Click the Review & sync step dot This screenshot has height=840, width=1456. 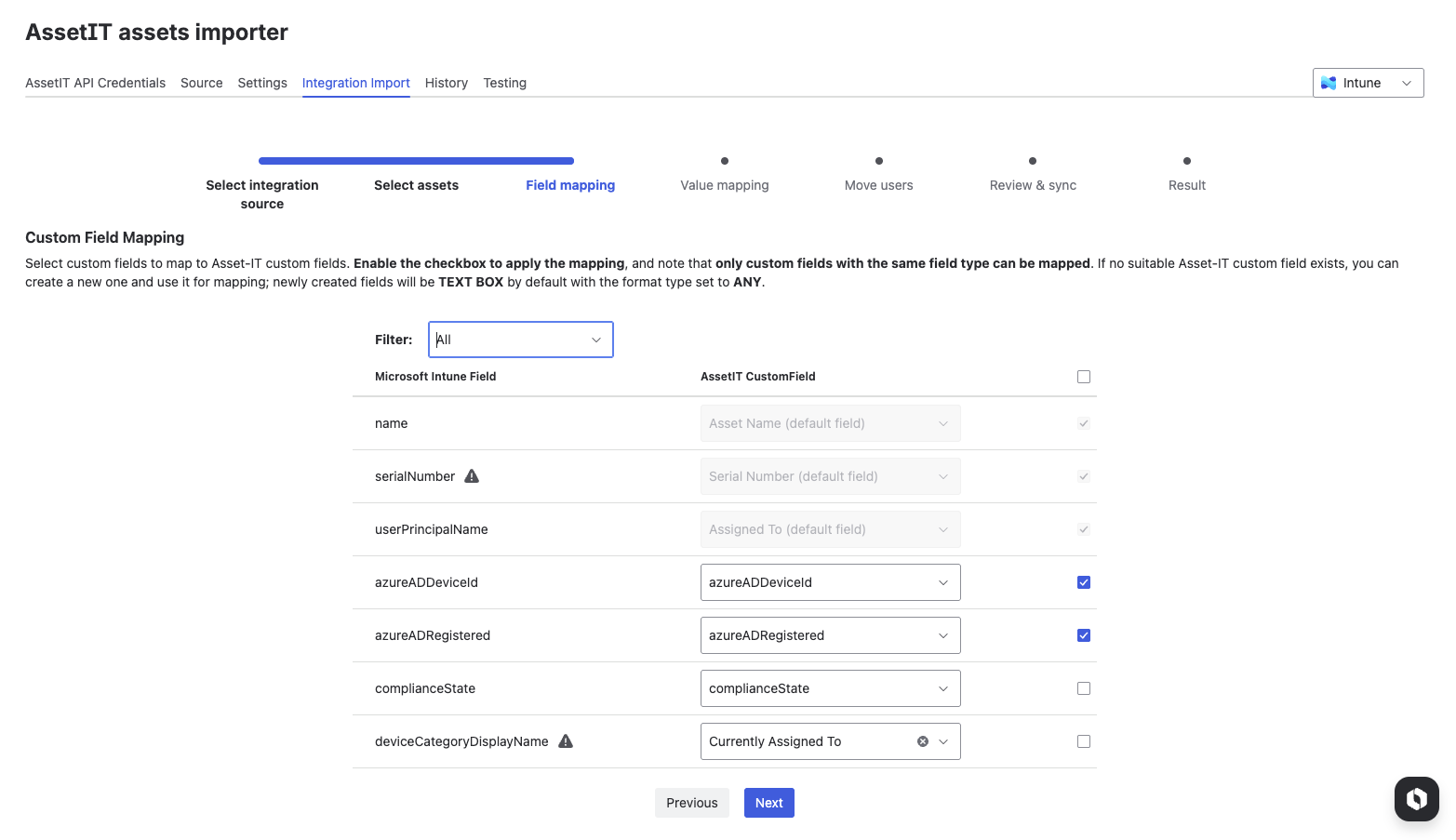[1033, 161]
